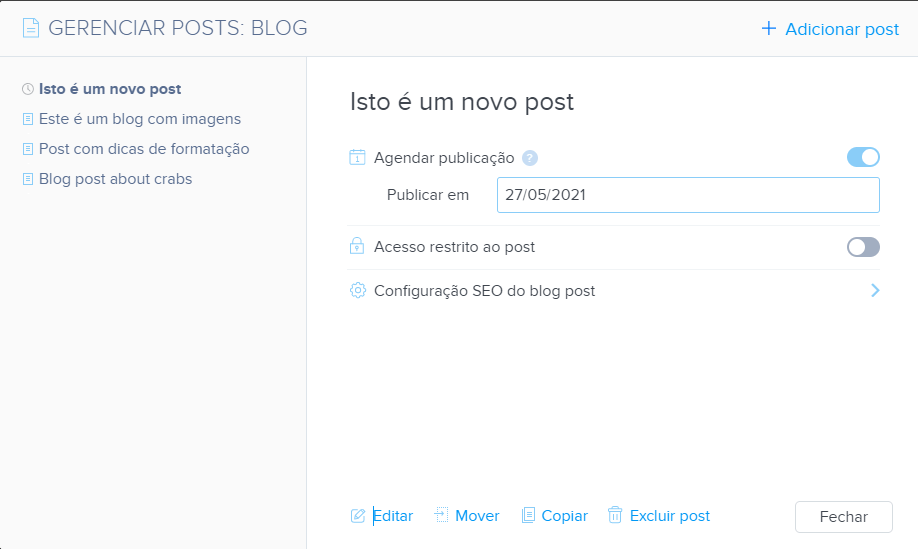Click the trash icon beside Excluir post
This screenshot has width=918, height=549.
click(615, 515)
